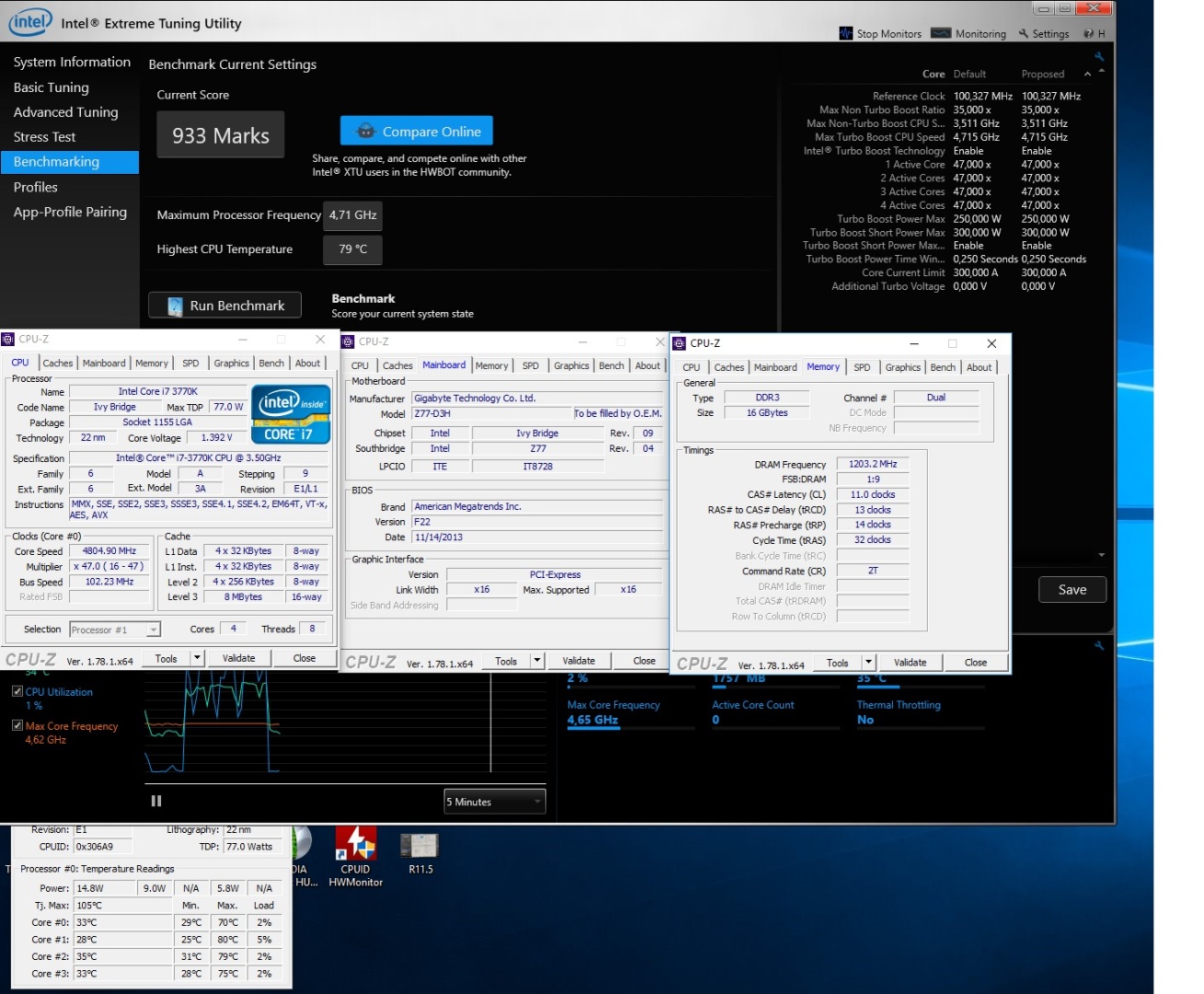Open the R11.5 desktop icon
Screen dimensions: 1204x994
[420, 853]
